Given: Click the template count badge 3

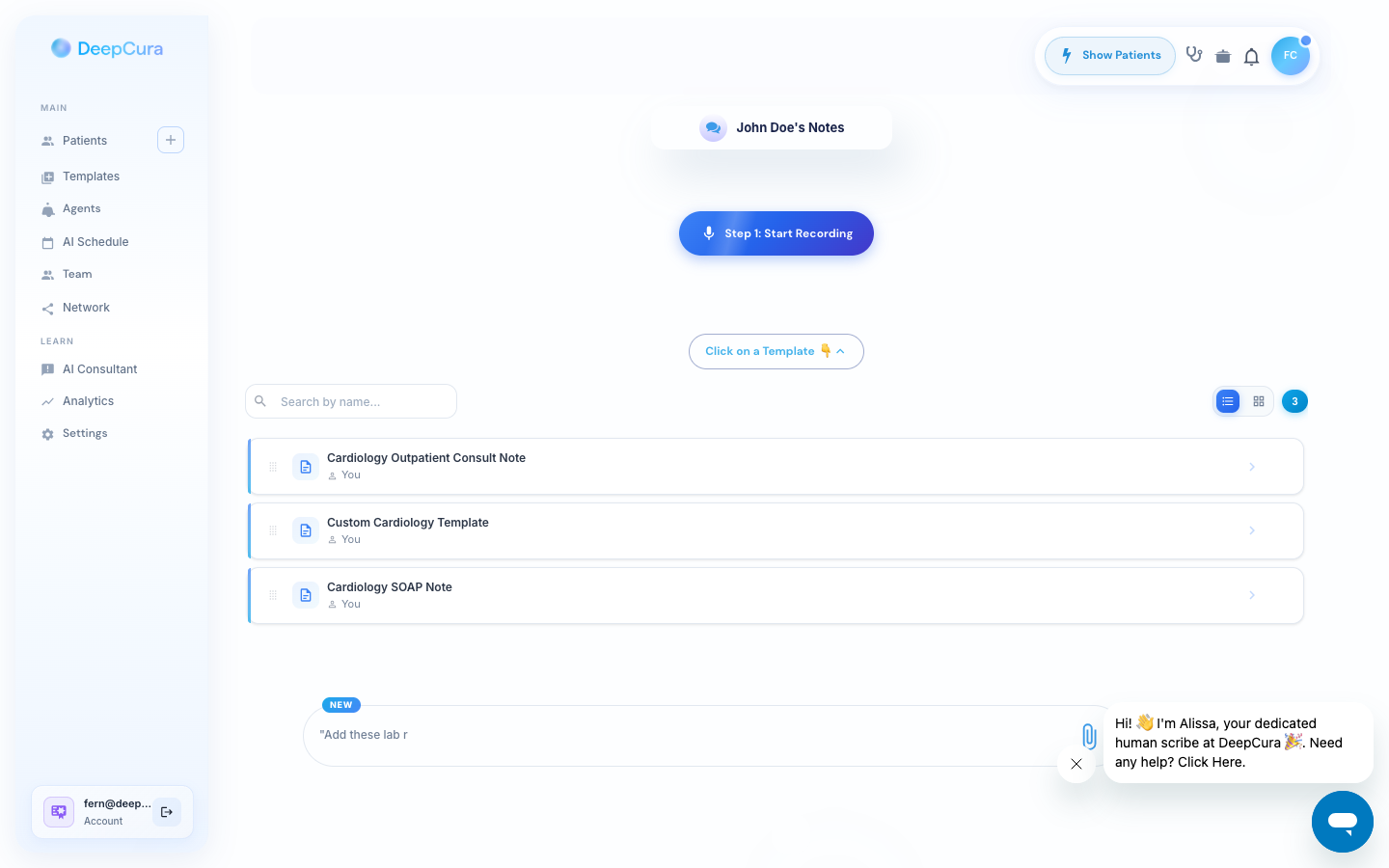Looking at the screenshot, I should (x=1294, y=401).
